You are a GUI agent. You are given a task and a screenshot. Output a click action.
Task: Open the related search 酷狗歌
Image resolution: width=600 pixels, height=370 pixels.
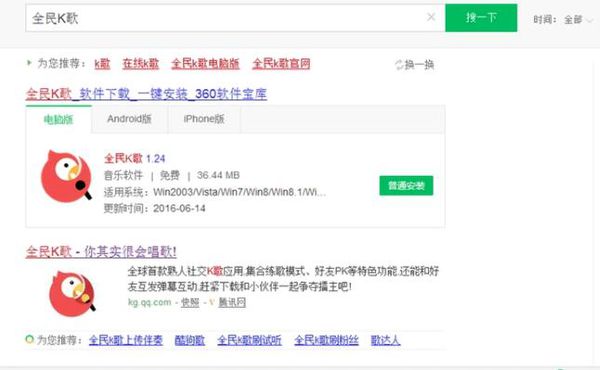point(190,340)
